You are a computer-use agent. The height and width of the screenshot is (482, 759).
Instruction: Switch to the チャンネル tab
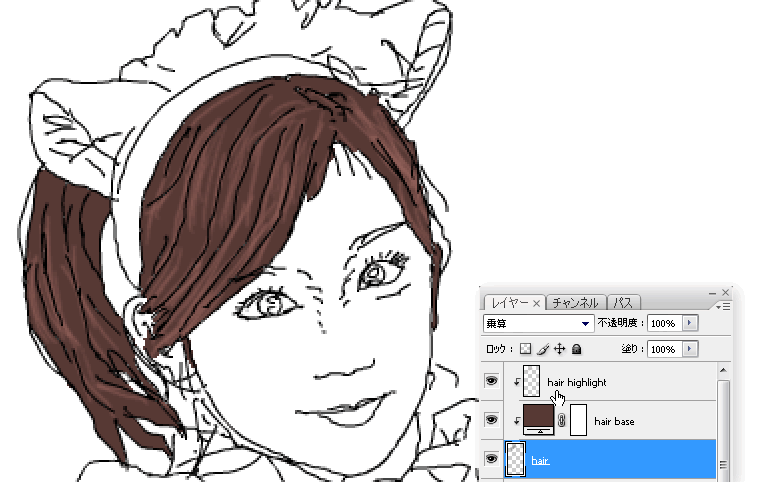pos(575,303)
